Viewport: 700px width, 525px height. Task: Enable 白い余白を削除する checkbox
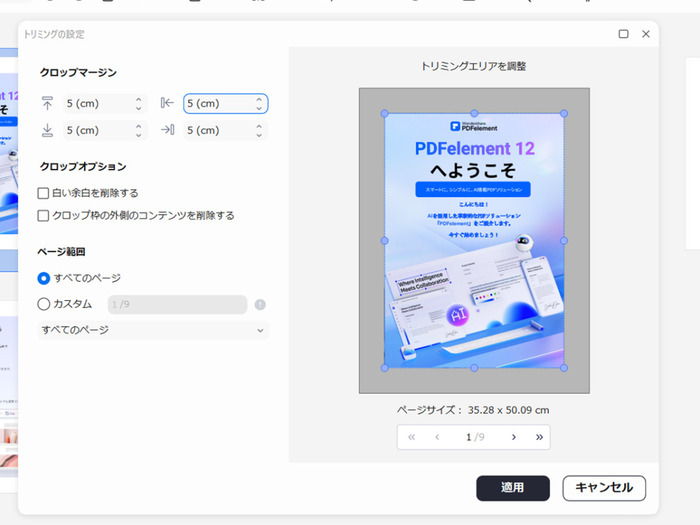pyautogui.click(x=43, y=193)
